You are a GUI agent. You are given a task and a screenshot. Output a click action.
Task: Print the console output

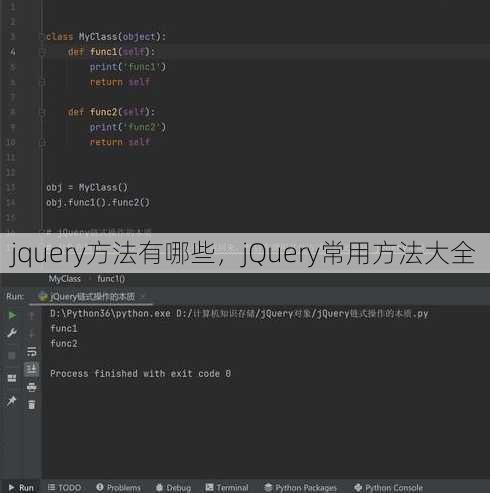point(32,387)
